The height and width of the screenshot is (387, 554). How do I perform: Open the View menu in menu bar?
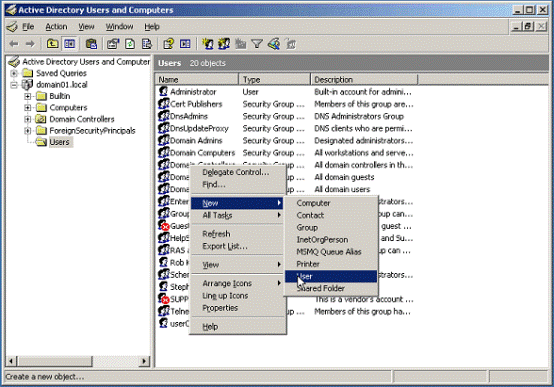tap(86, 27)
